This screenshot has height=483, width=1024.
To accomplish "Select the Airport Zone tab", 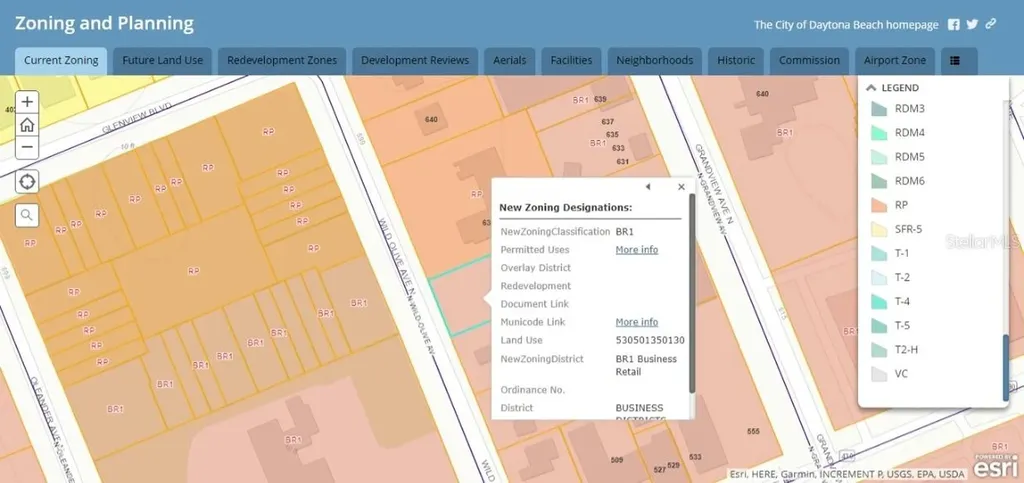I will [x=895, y=61].
